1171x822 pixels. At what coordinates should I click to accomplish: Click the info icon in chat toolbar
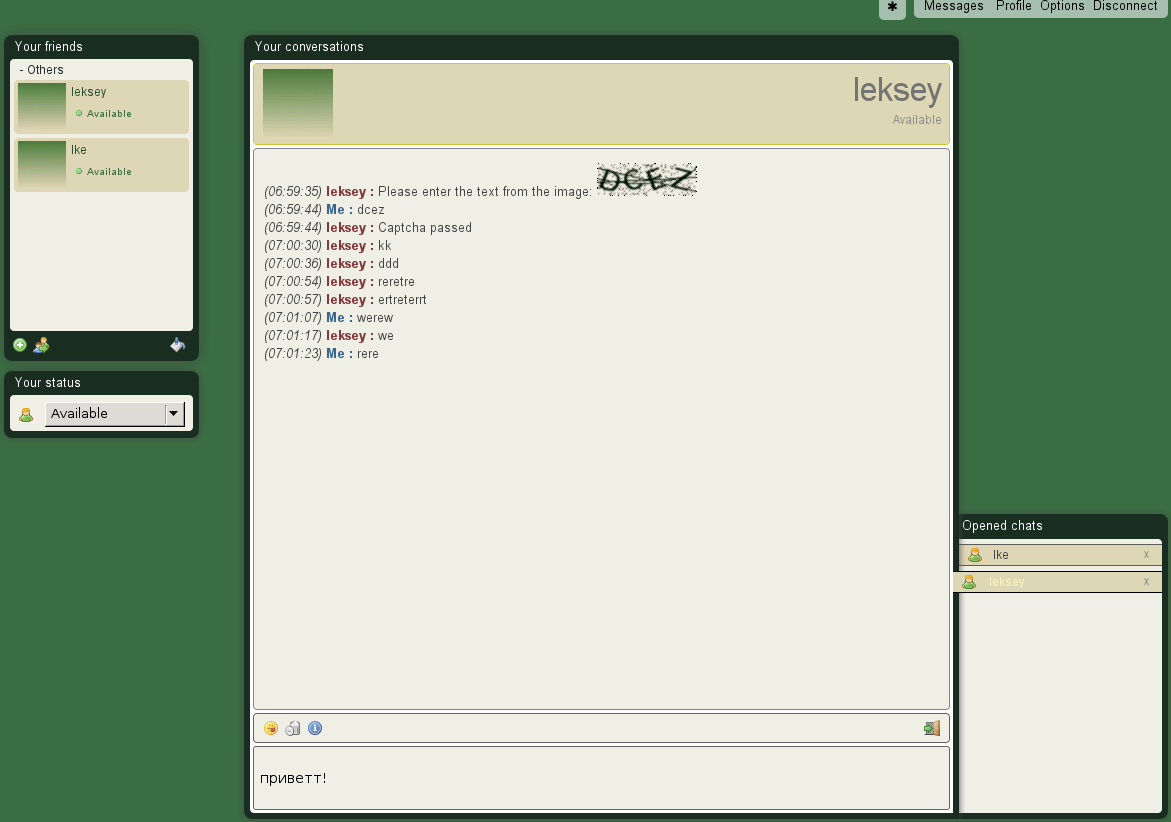315,728
